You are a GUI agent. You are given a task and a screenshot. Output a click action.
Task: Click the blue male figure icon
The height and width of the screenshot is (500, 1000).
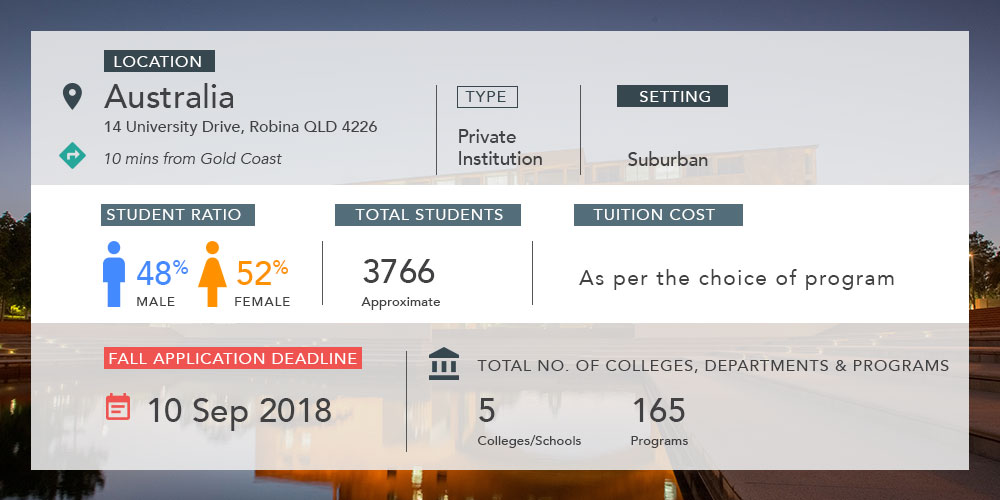click(x=114, y=274)
